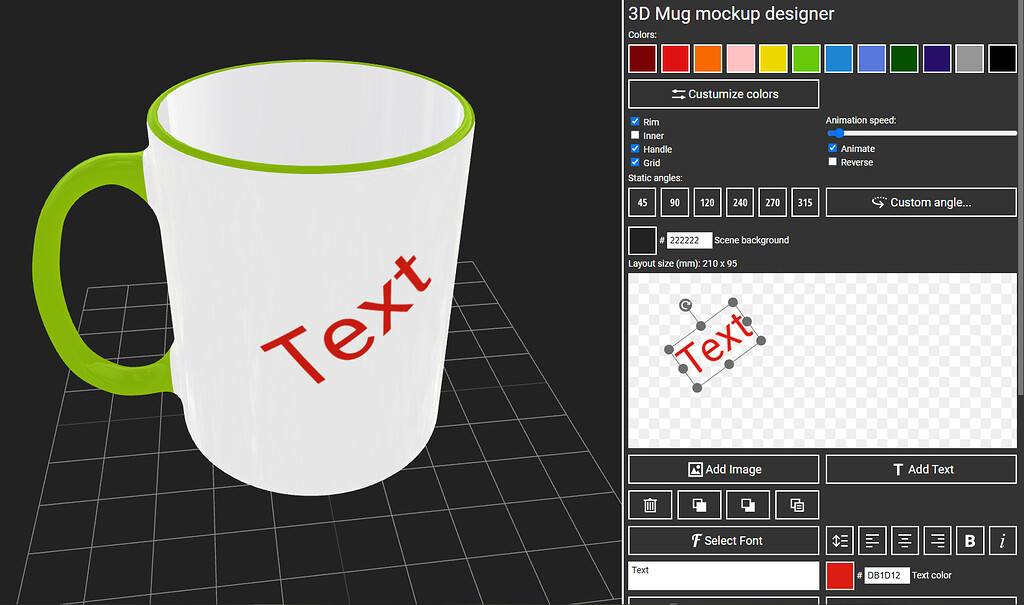Click Add Image to insert an image
1024x605 pixels.
[723, 469]
